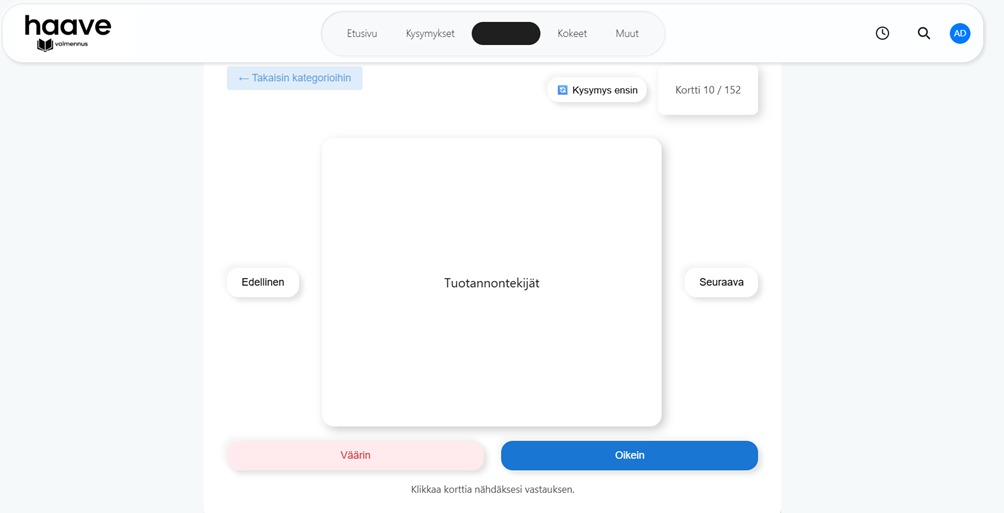Viewport: 1004px width, 513px height.
Task: Advance to next card with Seuraava
Action: pos(721,282)
